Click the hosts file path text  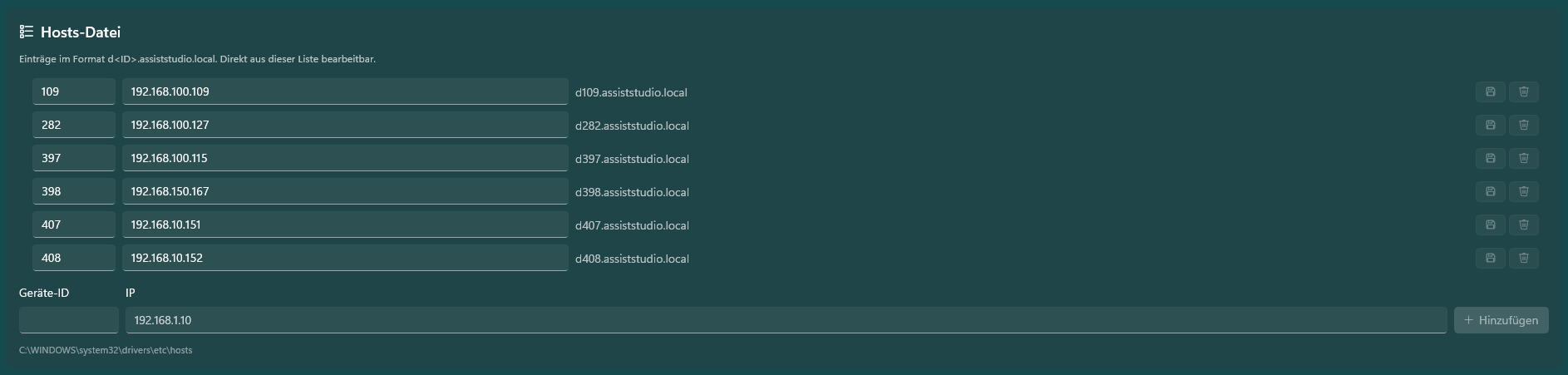coord(106,350)
